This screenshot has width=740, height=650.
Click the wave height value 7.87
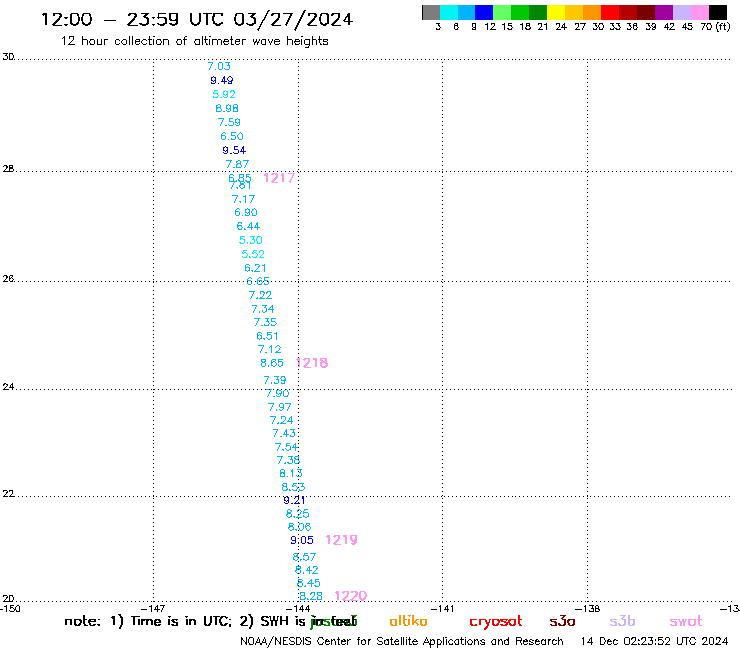pyautogui.click(x=237, y=164)
